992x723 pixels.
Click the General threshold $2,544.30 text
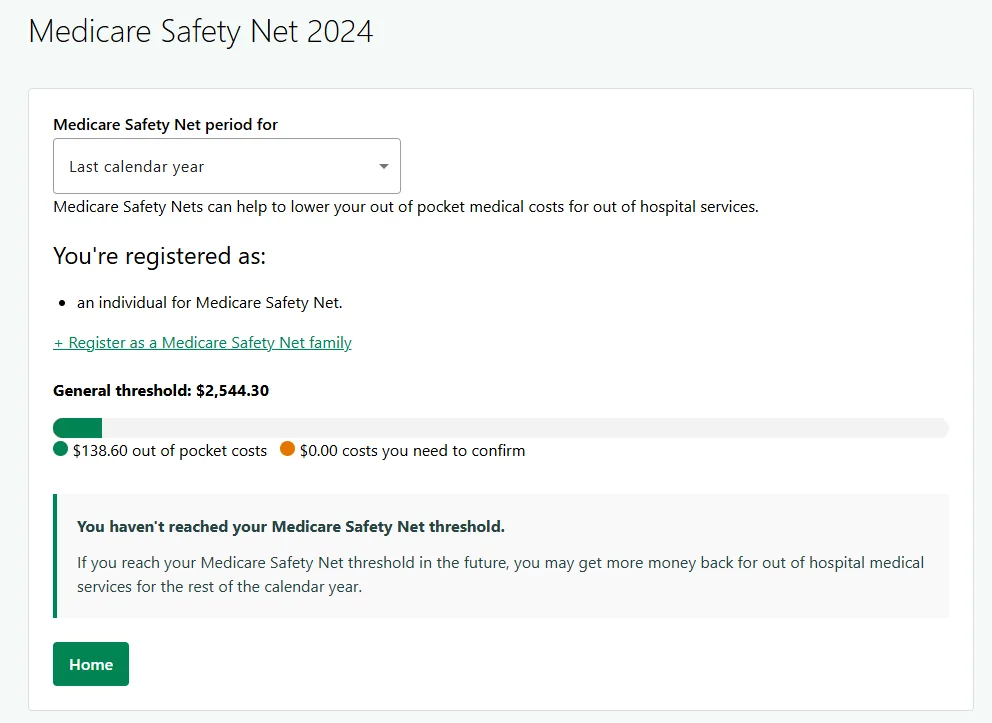[x=161, y=391]
